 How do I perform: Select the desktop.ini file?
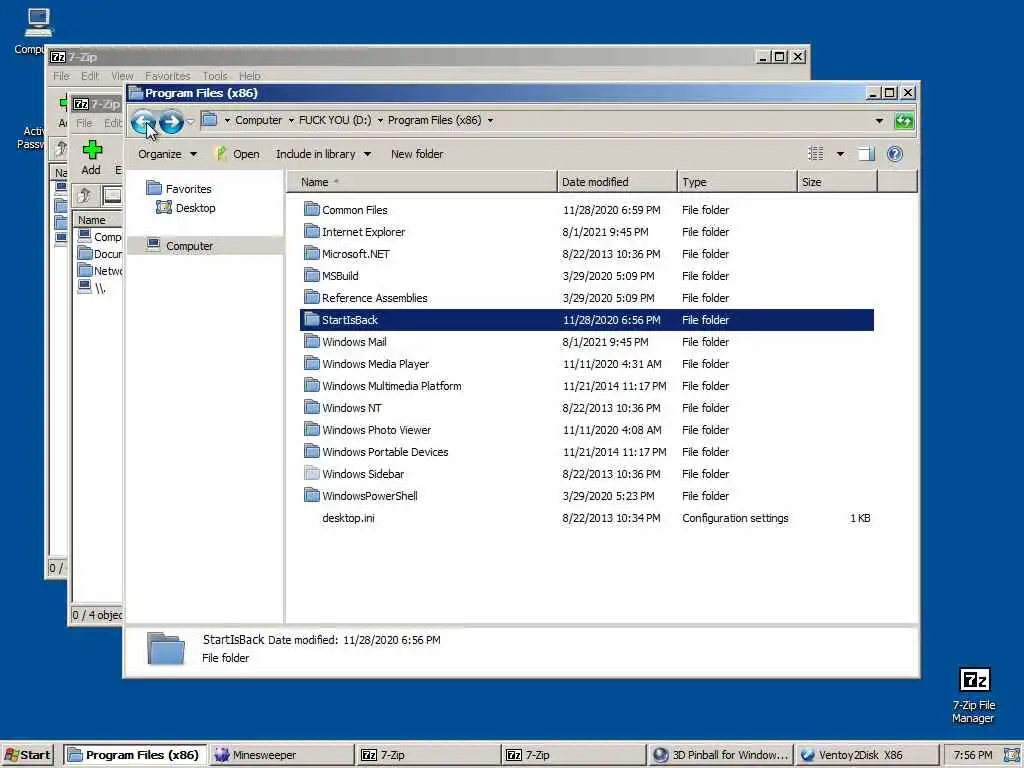(348, 518)
